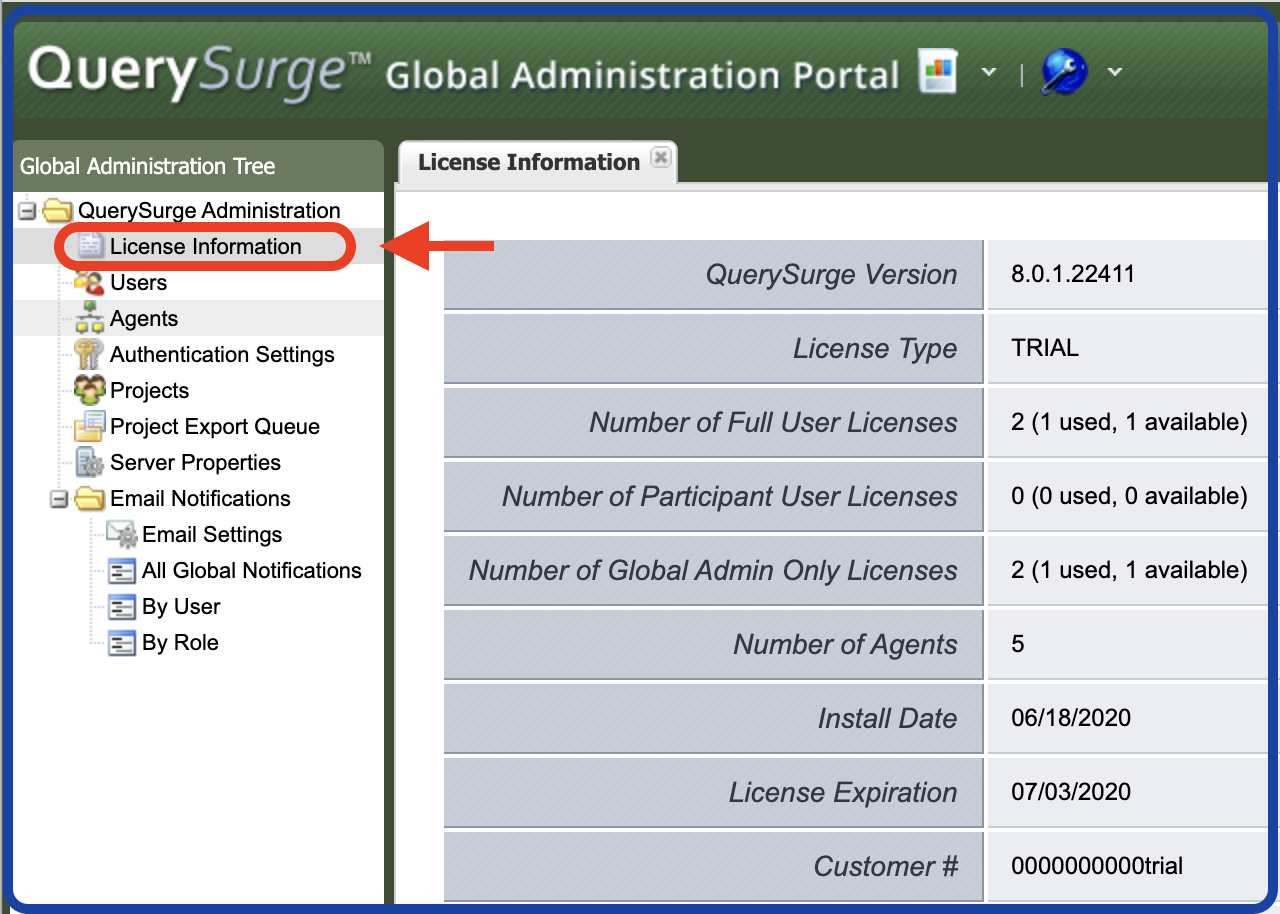The height and width of the screenshot is (914, 1280).
Task: Click the Global Administration Tree panel header
Action: point(198,166)
